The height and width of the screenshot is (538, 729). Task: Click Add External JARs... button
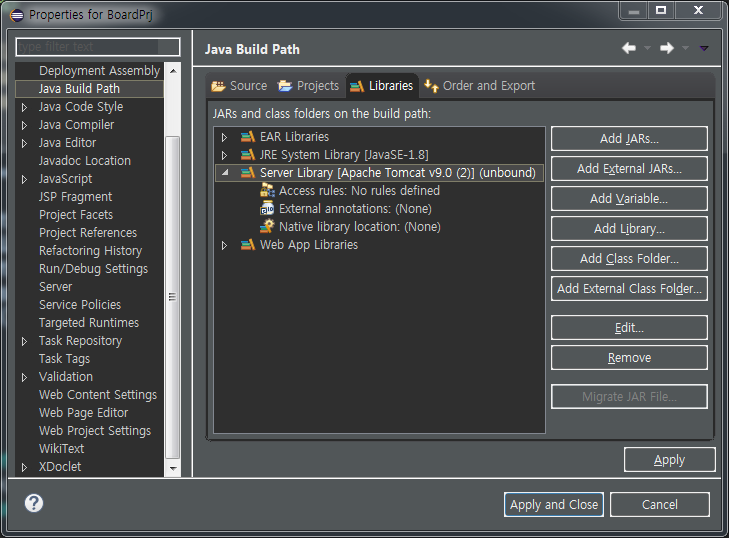tap(629, 168)
